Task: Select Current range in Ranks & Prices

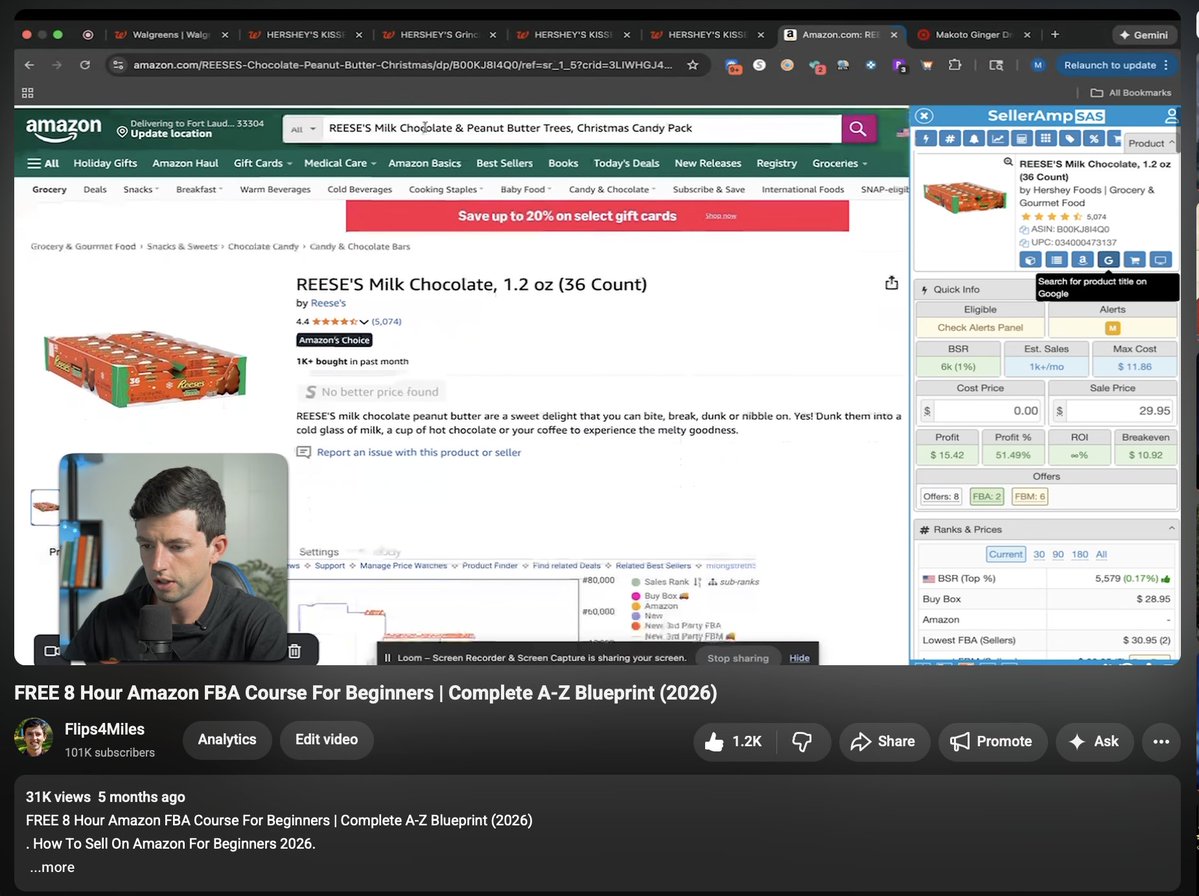Action: 1005,554
